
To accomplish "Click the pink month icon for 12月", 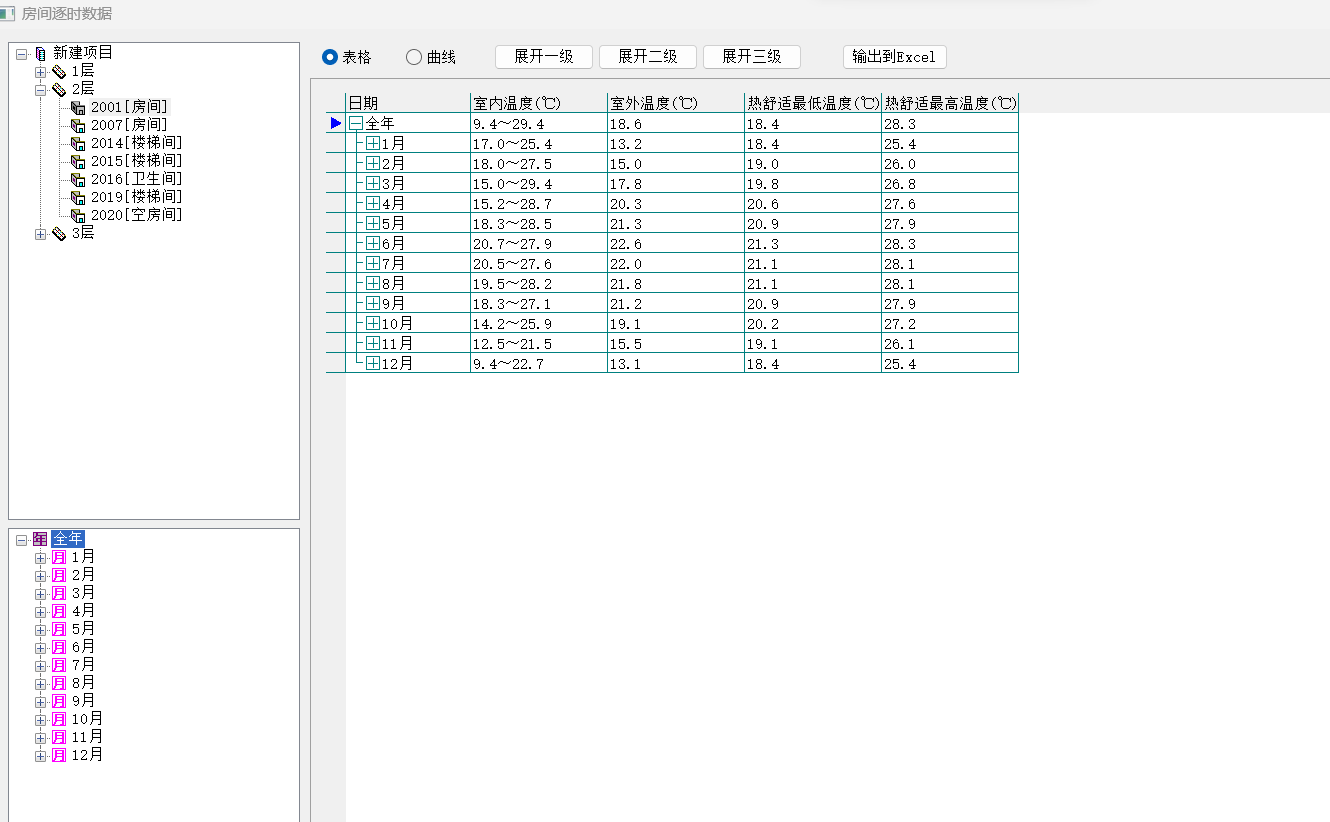I will coord(59,755).
